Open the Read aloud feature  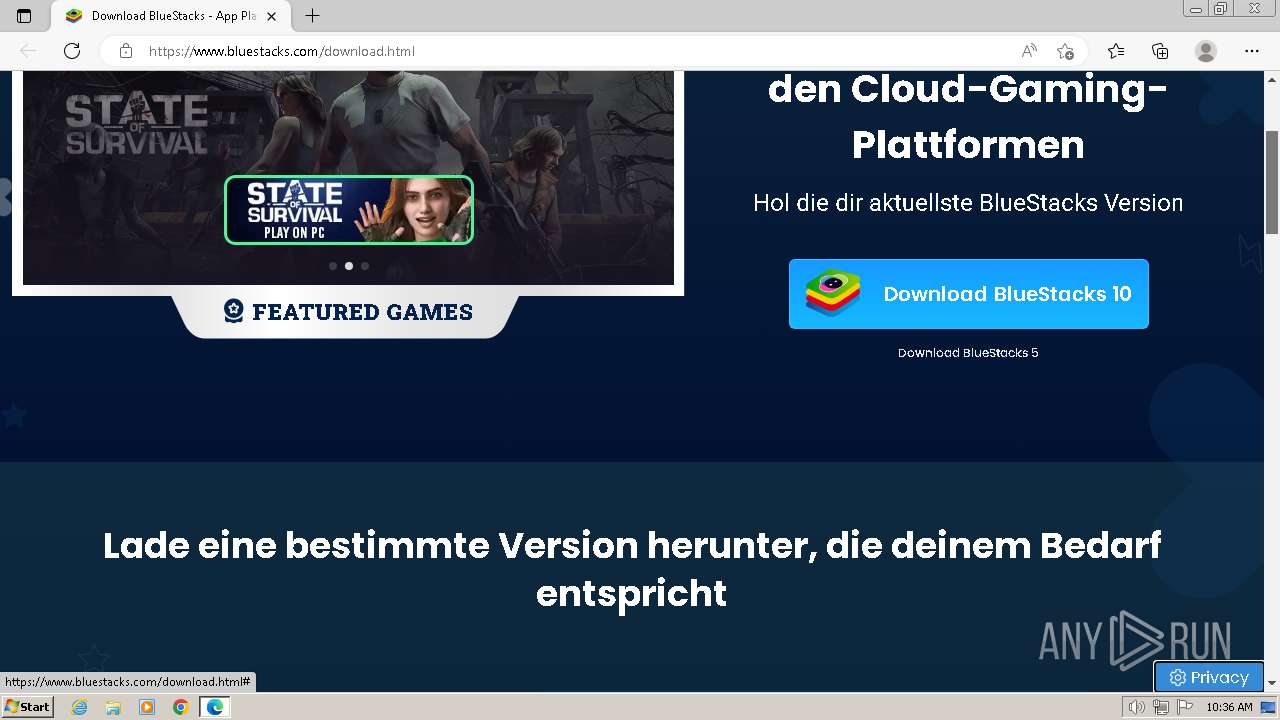pos(1029,51)
